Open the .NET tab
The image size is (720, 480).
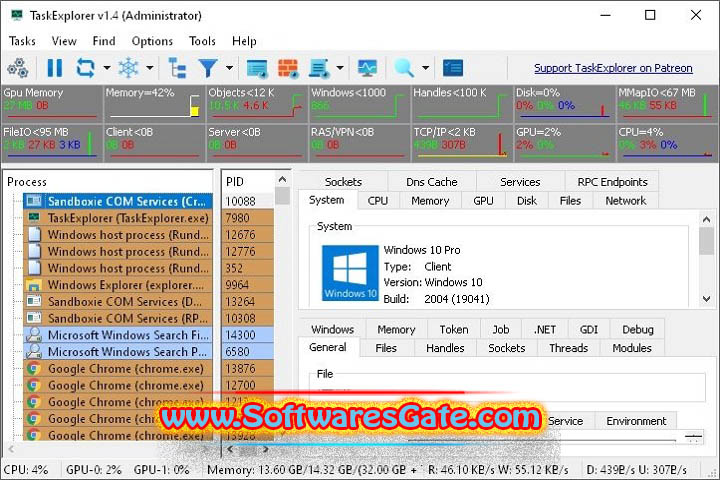pyautogui.click(x=545, y=329)
